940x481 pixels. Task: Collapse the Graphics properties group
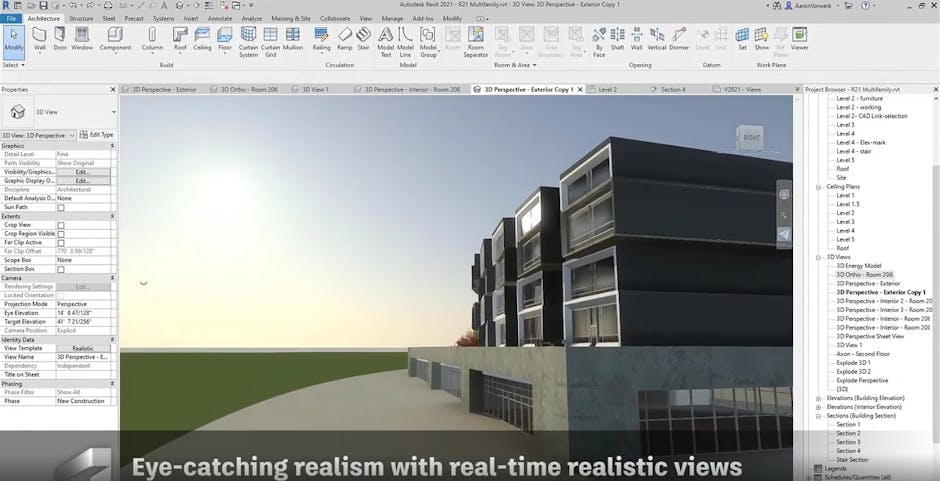pos(113,146)
